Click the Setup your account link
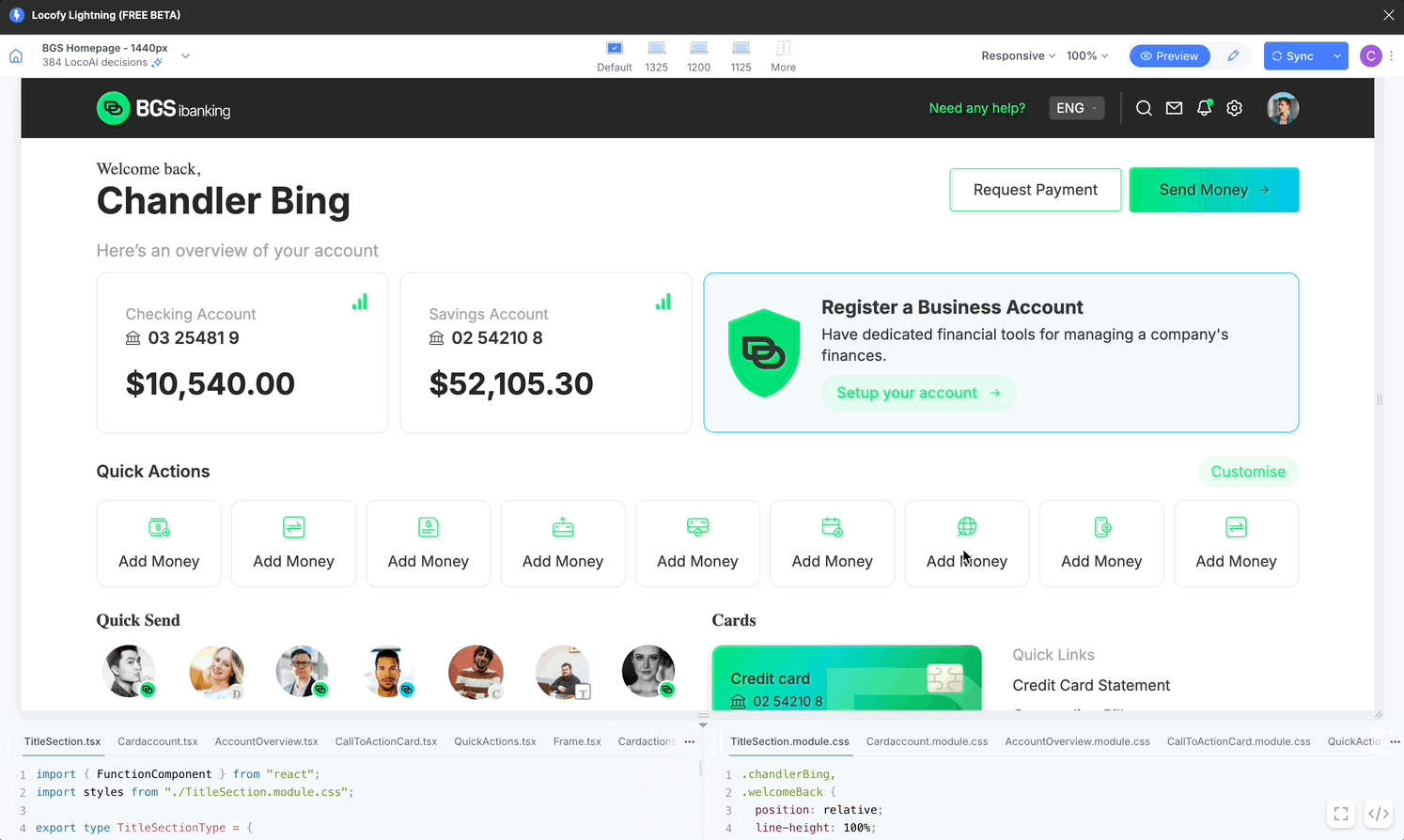1404x840 pixels. point(918,393)
